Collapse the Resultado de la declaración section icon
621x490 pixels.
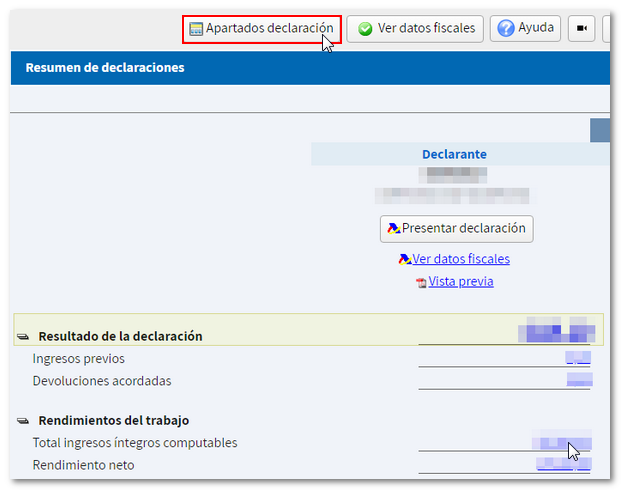(x=23, y=337)
